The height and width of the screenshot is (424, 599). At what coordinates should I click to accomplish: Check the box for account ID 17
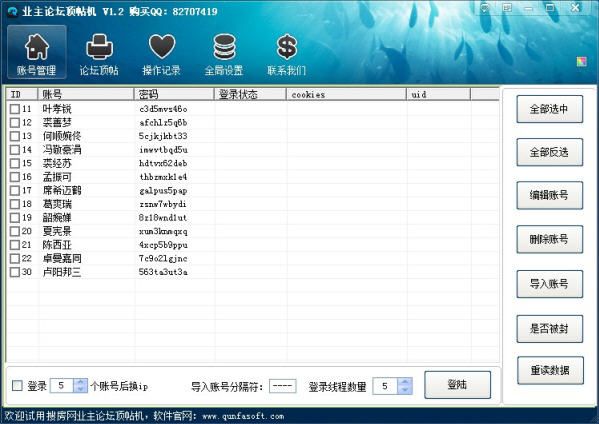coord(15,191)
